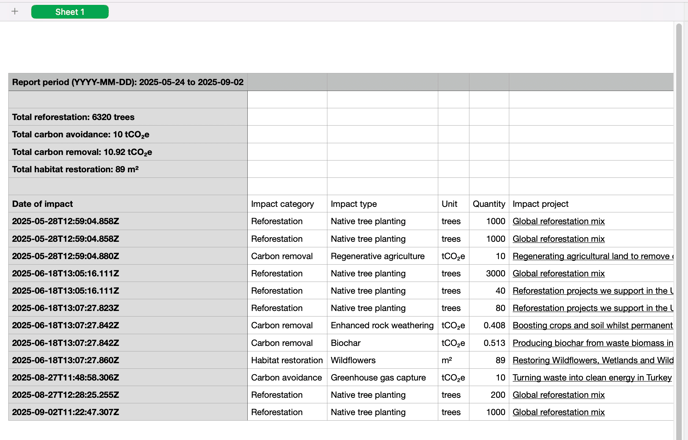Select the quantity cell 40

click(489, 291)
